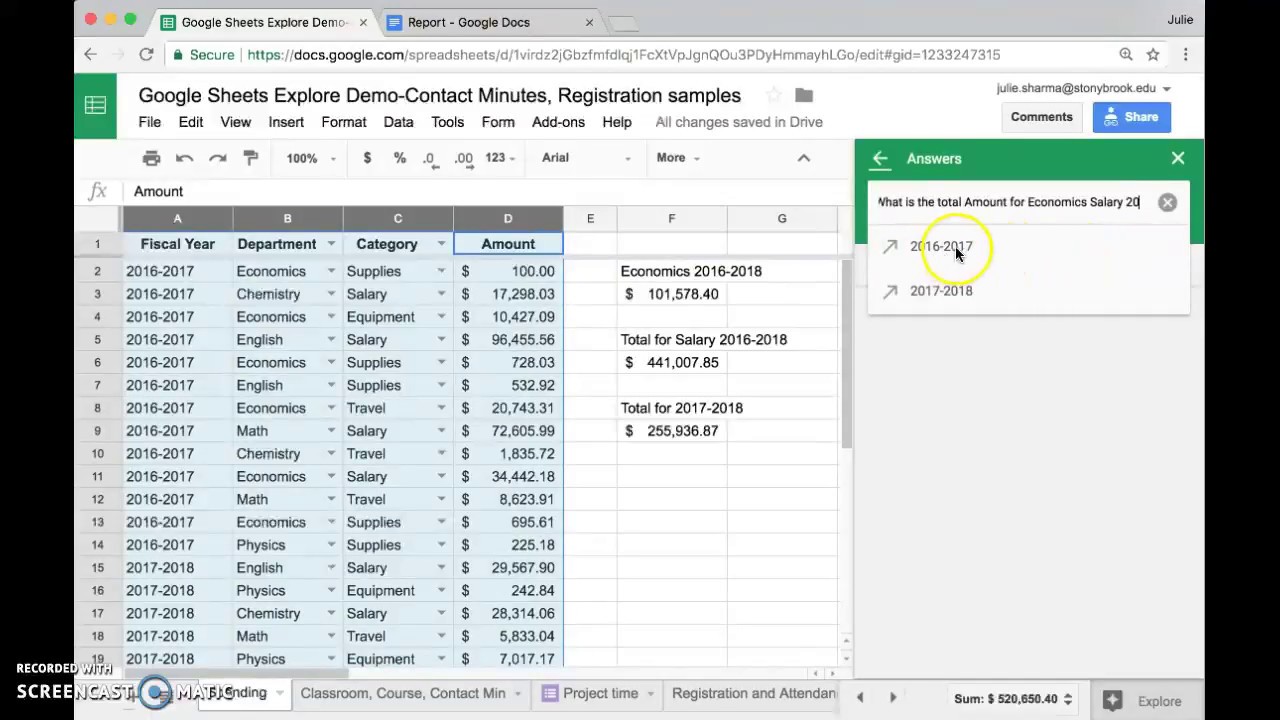The image size is (1280, 720).
Task: Close the Report Google Docs tab
Action: pyautogui.click(x=589, y=22)
